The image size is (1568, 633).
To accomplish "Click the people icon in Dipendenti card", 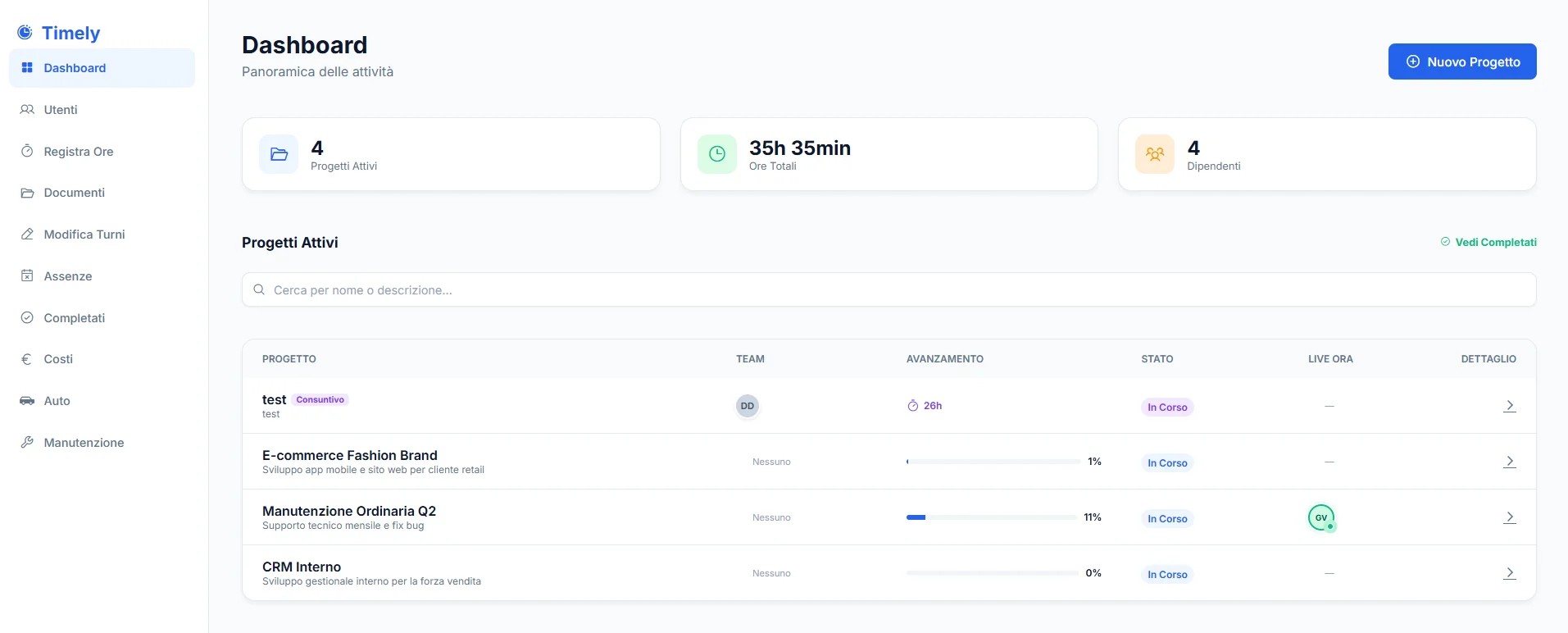I will click(x=1155, y=154).
